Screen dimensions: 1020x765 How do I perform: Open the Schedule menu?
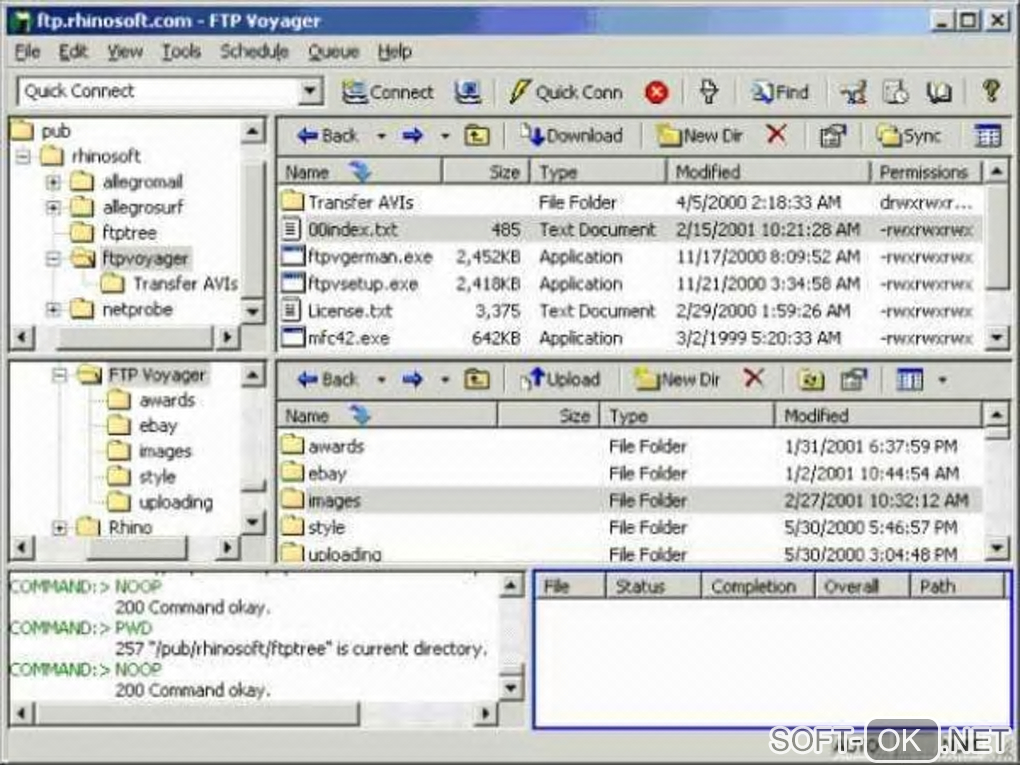[254, 51]
